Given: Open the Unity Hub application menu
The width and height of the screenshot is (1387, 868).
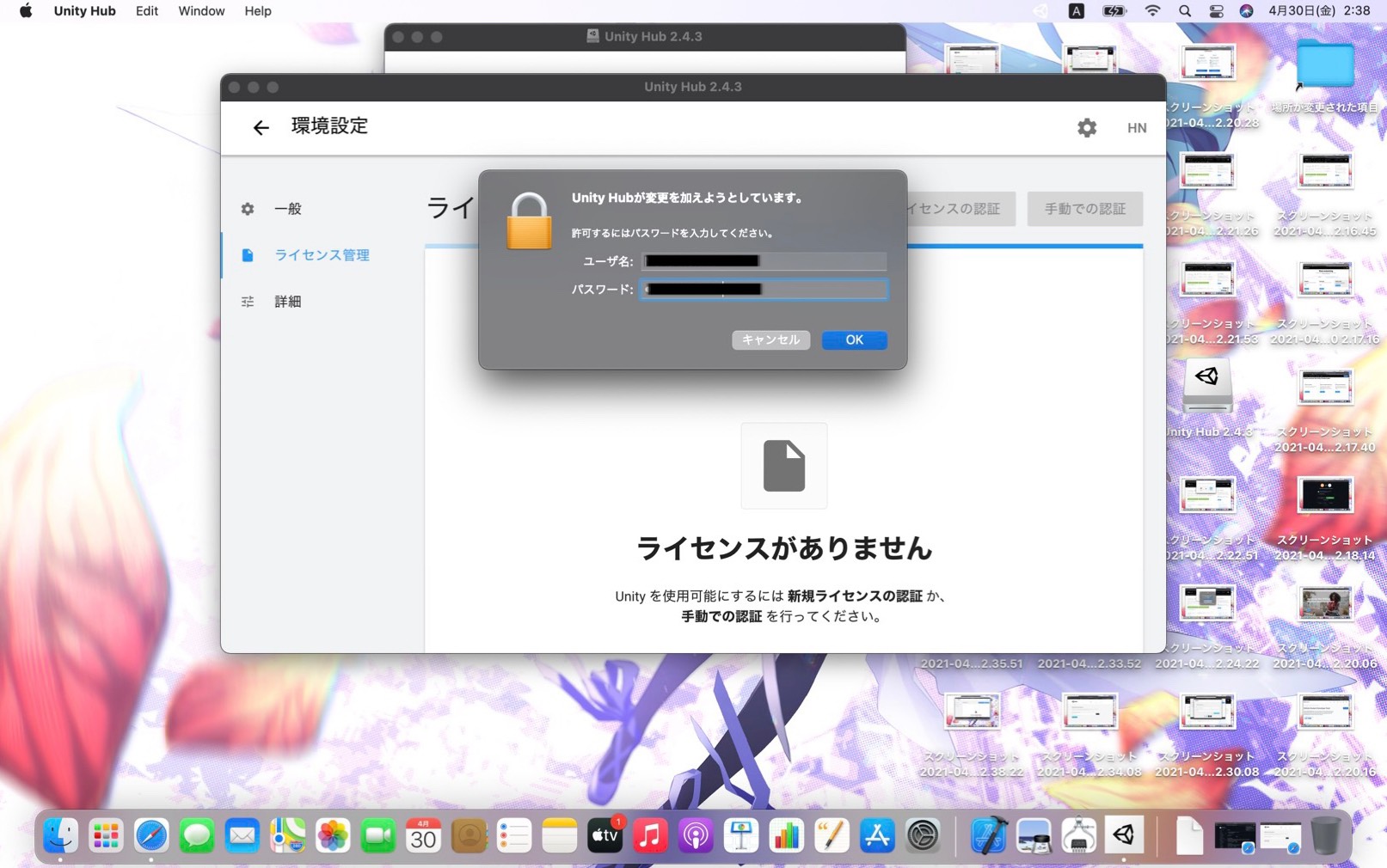Looking at the screenshot, I should (x=84, y=11).
